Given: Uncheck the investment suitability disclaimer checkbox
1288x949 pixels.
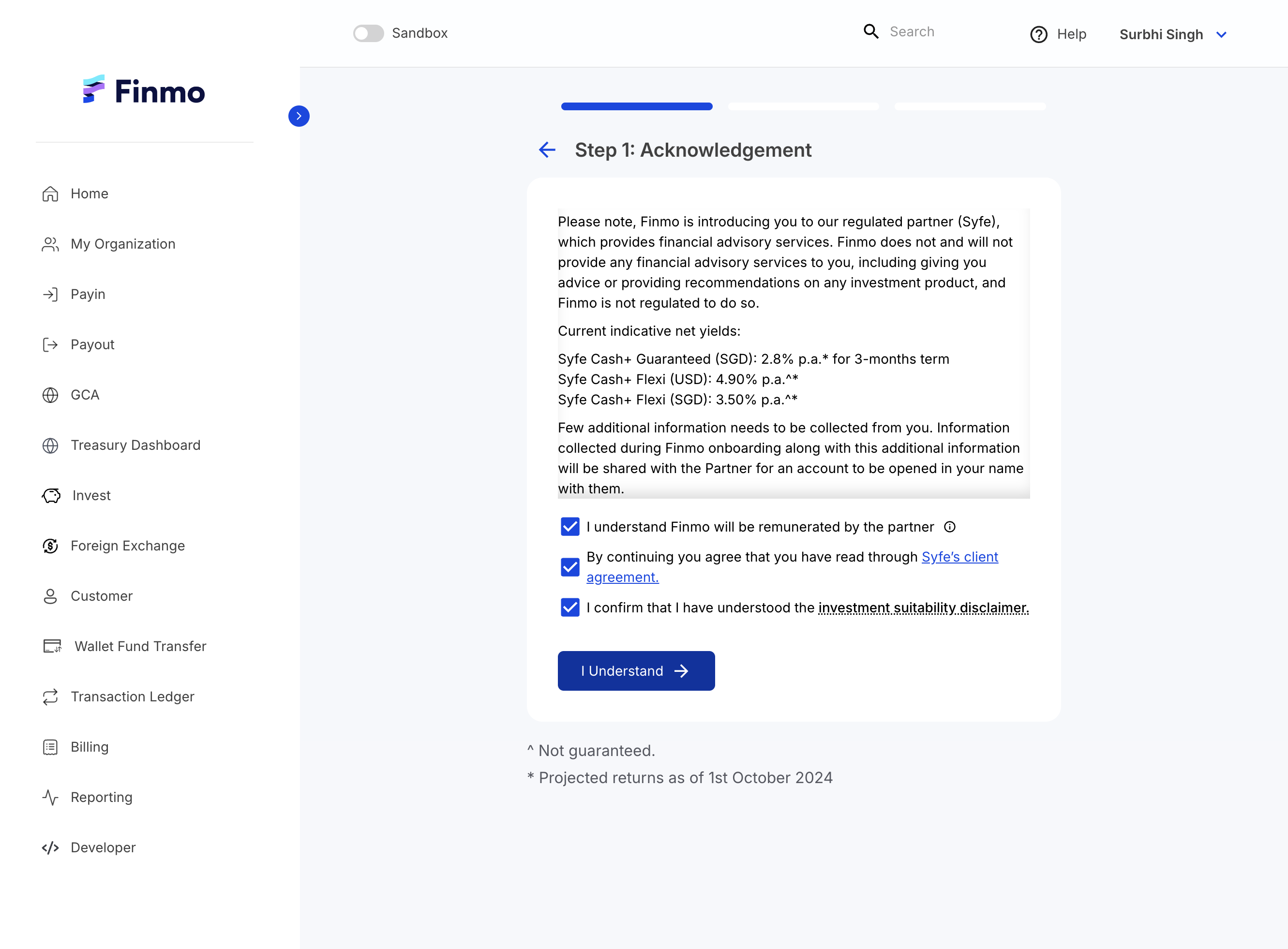Looking at the screenshot, I should [570, 607].
